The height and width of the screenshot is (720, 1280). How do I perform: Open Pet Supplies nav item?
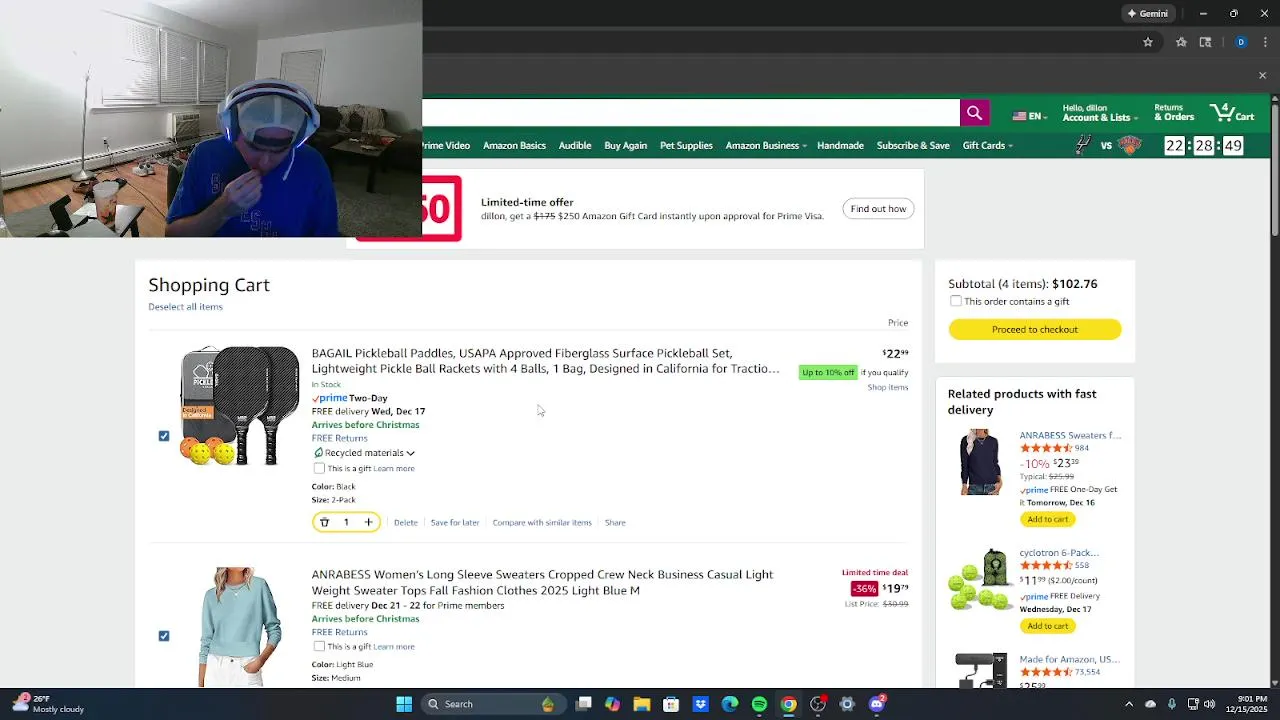pos(686,146)
